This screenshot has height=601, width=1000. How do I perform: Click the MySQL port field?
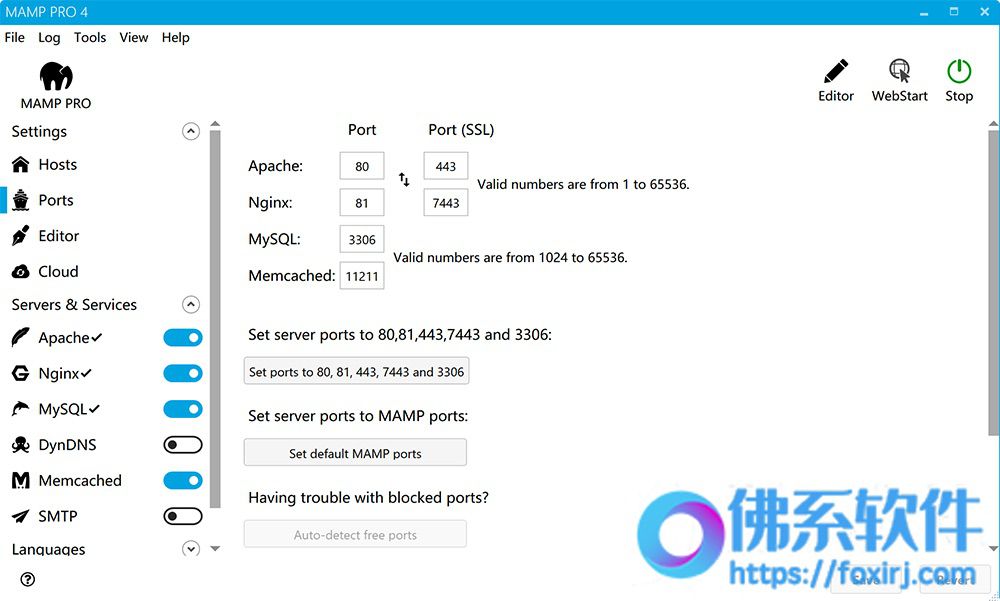point(362,239)
